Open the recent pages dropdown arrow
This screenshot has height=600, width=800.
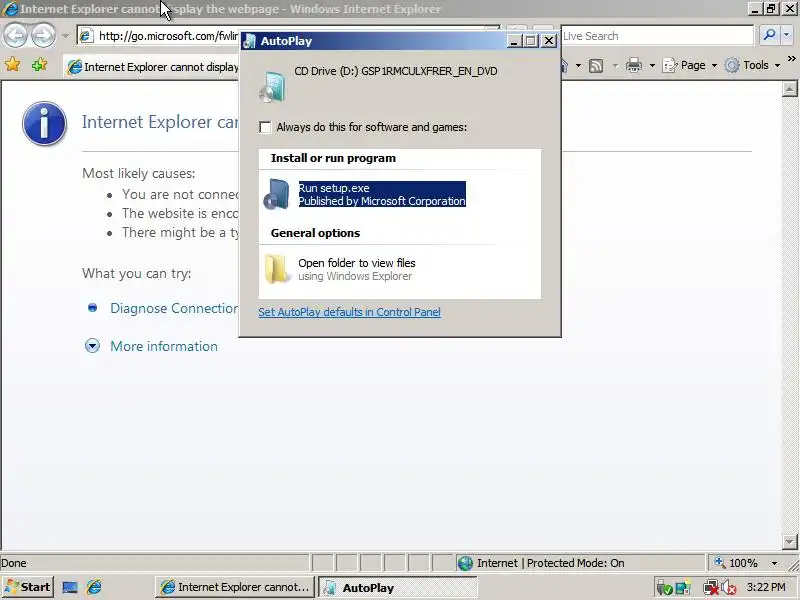65,36
